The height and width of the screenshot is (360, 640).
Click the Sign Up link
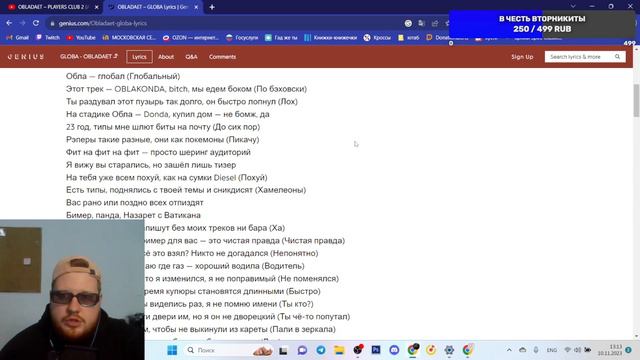point(522,57)
